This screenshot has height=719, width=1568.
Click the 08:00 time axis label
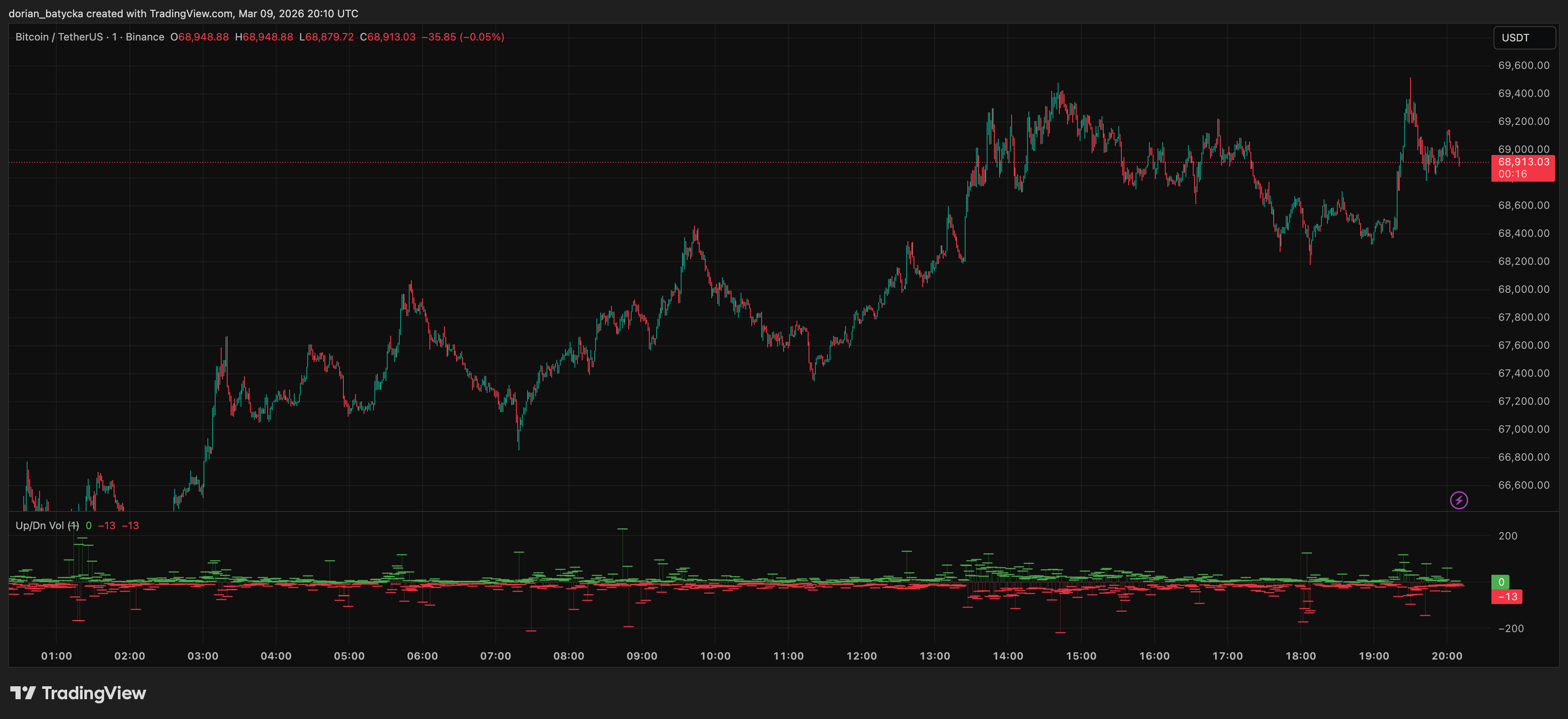click(569, 656)
